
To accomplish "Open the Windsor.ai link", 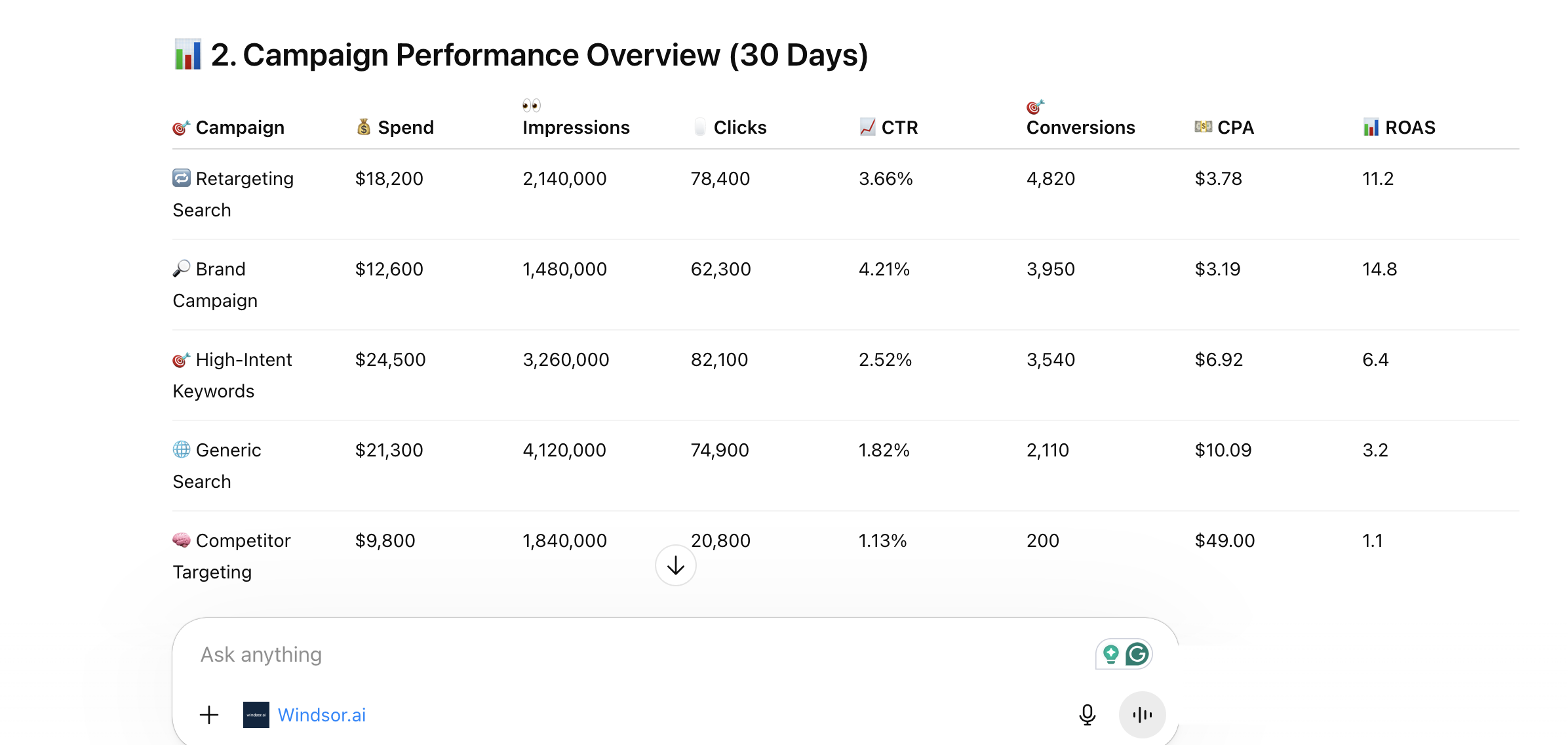I will point(322,715).
